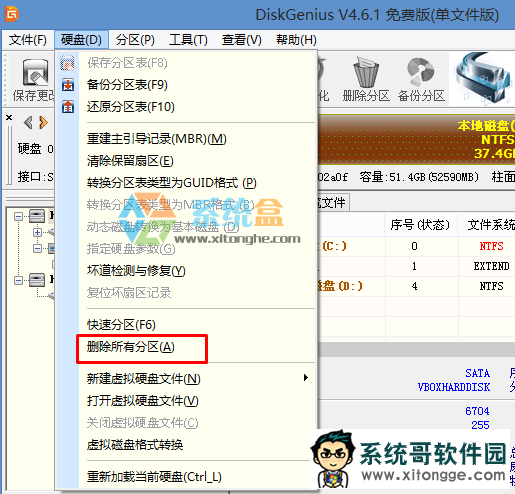Click the SATA interface value
515x494 pixels.
[x=477, y=373]
